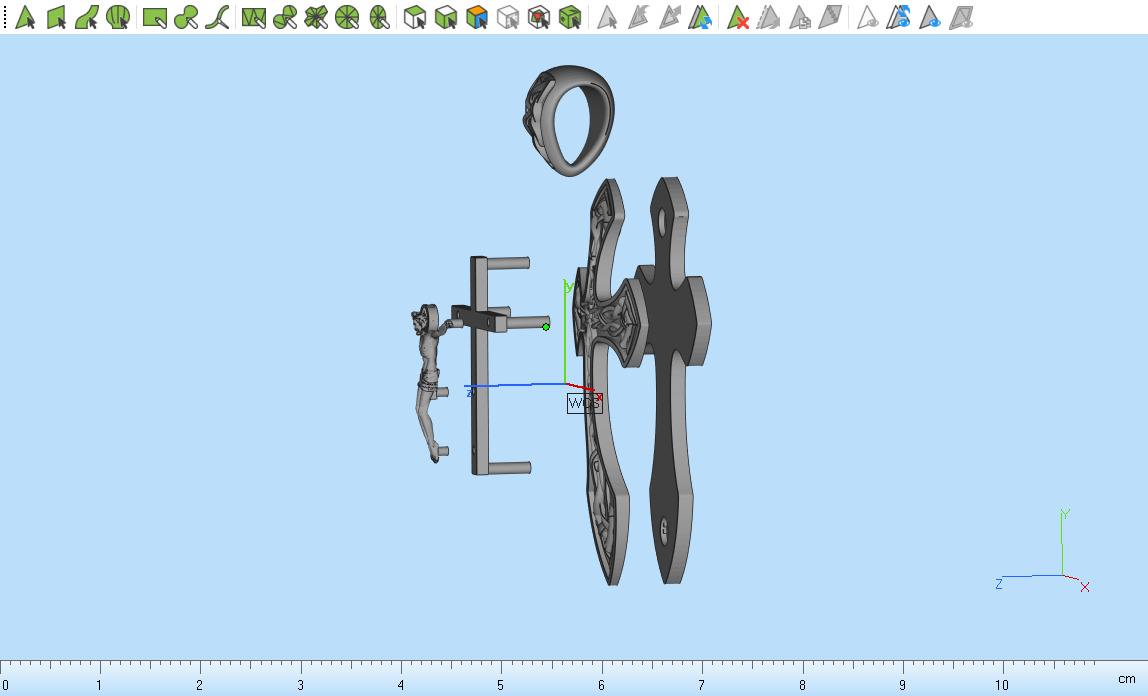Copy marked triangles with document-overlay icon
The image size is (1148, 696).
[800, 17]
